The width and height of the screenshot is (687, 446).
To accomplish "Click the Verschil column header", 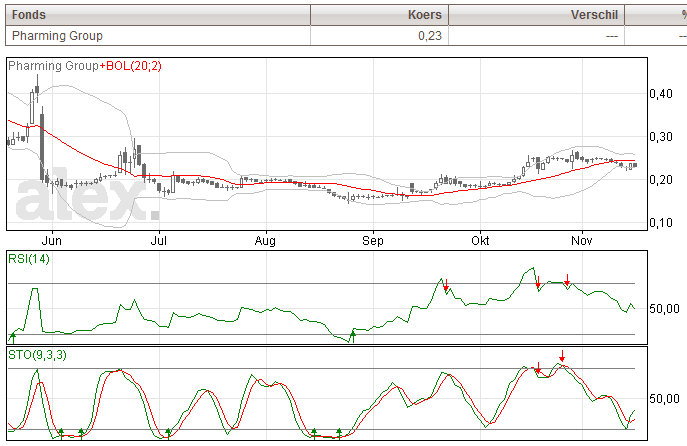I will pos(536,15).
